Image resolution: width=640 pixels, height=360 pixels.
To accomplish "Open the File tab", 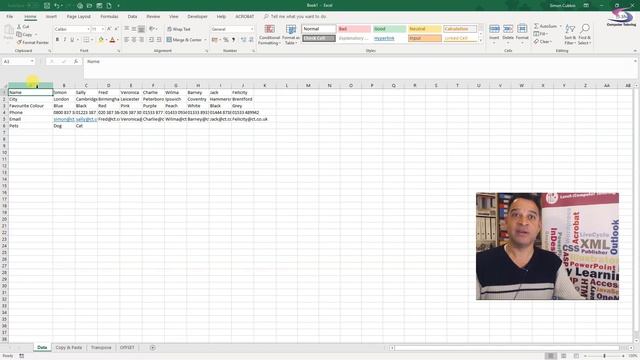I will pos(9,17).
